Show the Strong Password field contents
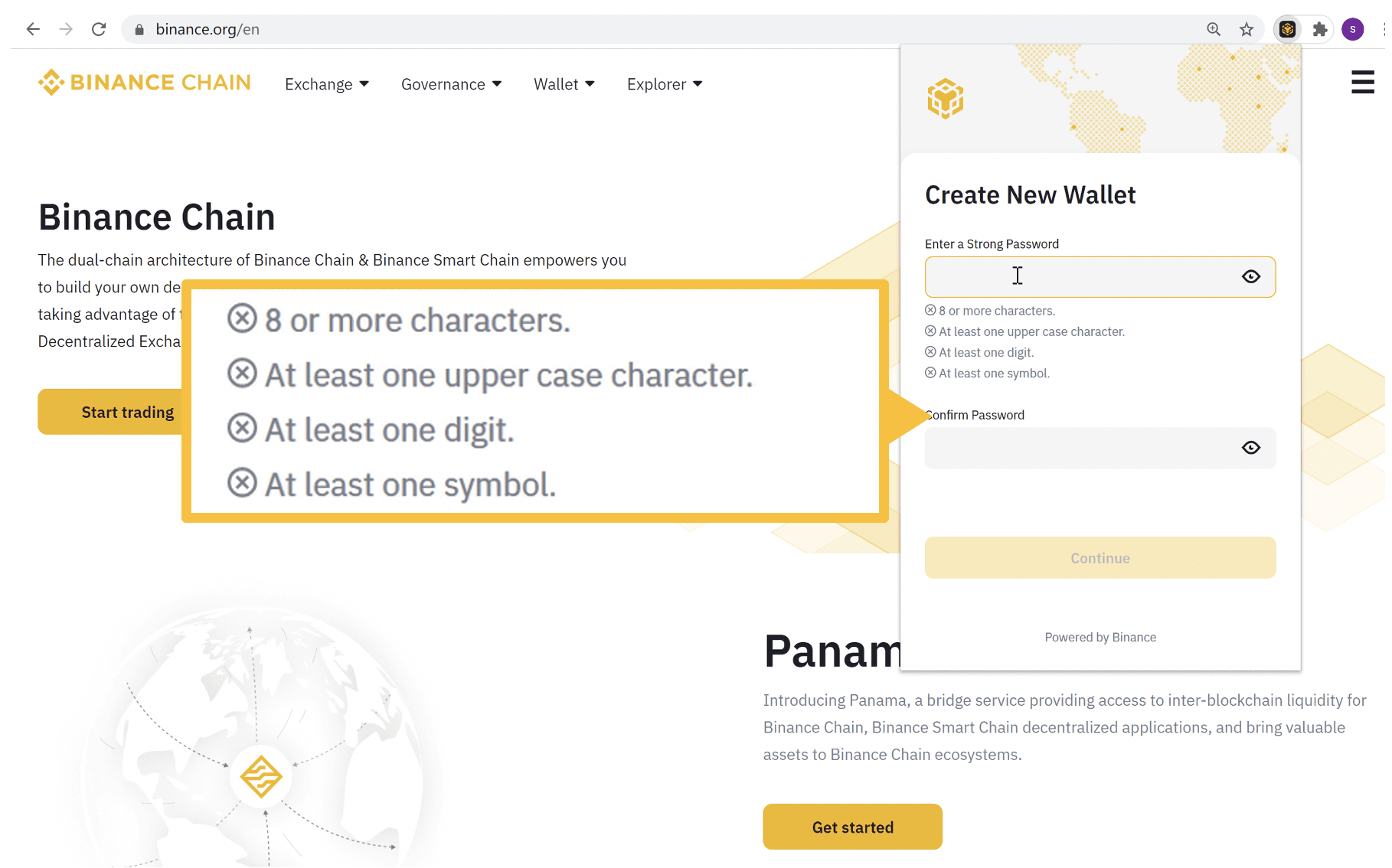Screen dimensions: 1392x868 coord(1251,276)
